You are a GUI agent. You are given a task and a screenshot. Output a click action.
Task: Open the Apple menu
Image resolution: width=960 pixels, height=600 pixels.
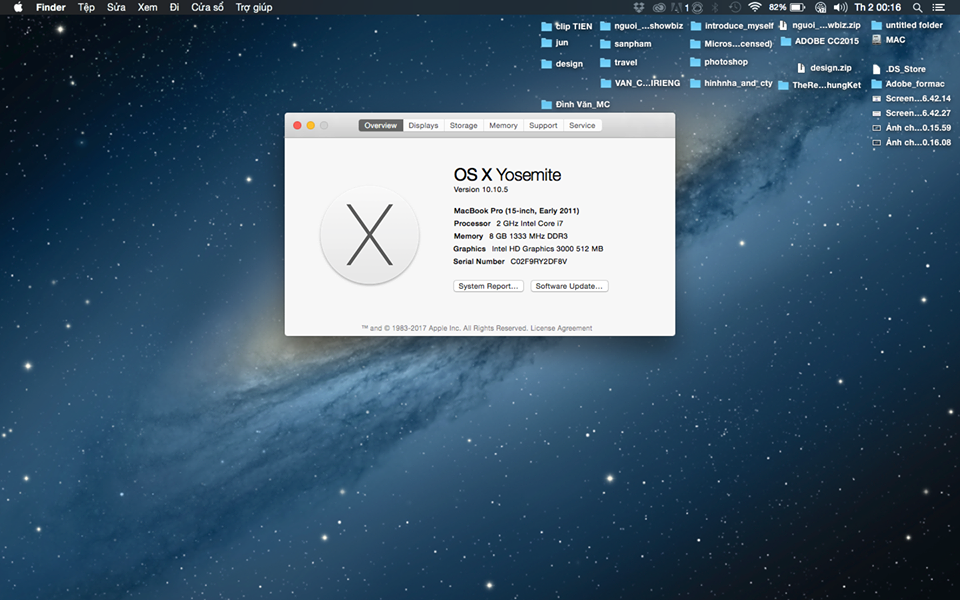18,7
